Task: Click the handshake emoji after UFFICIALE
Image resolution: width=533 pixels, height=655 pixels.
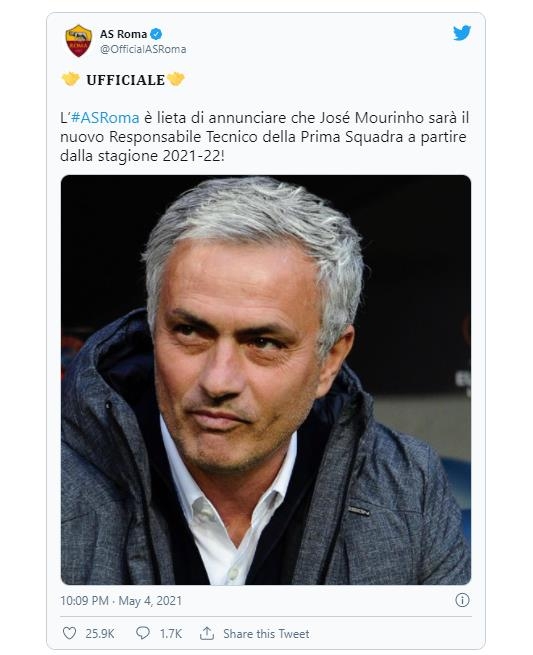Action: (176, 79)
